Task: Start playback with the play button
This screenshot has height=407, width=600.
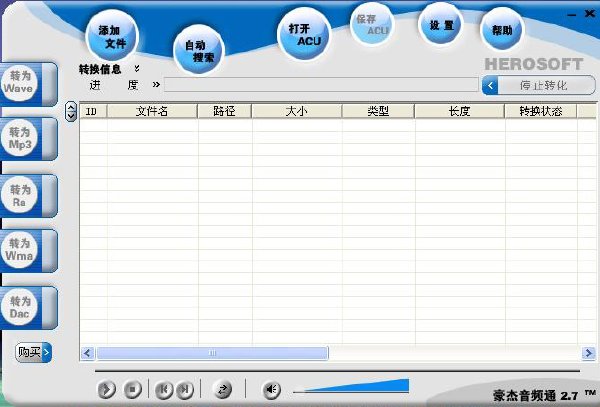Action: [x=106, y=389]
